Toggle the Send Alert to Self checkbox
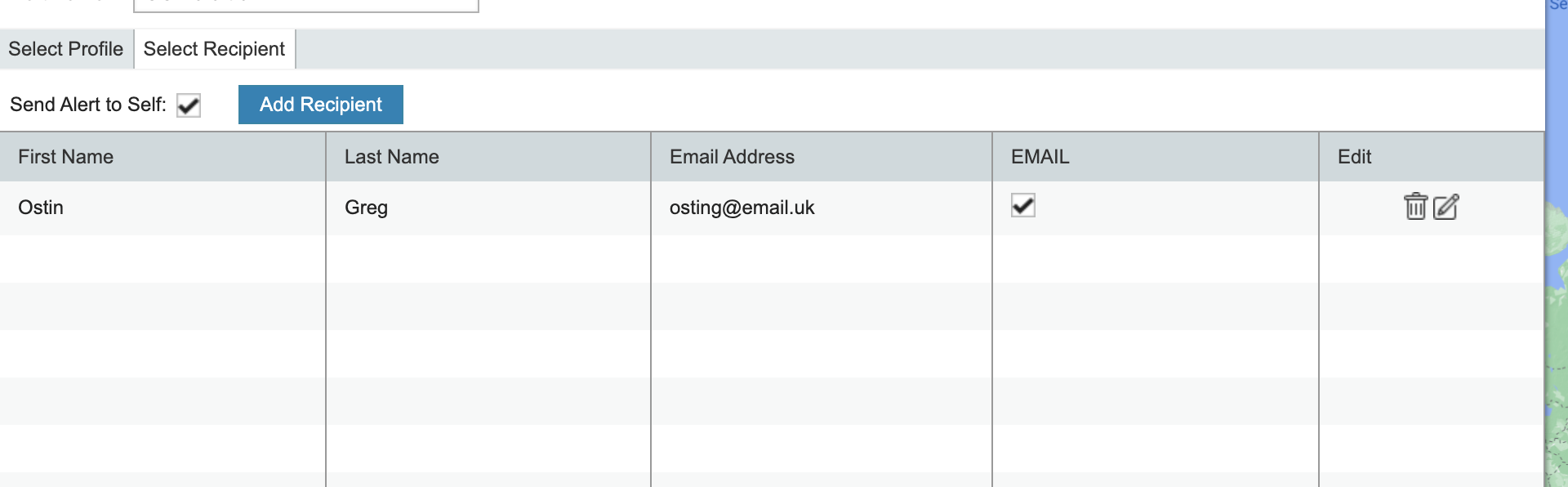The height and width of the screenshot is (487, 1568). click(x=189, y=105)
